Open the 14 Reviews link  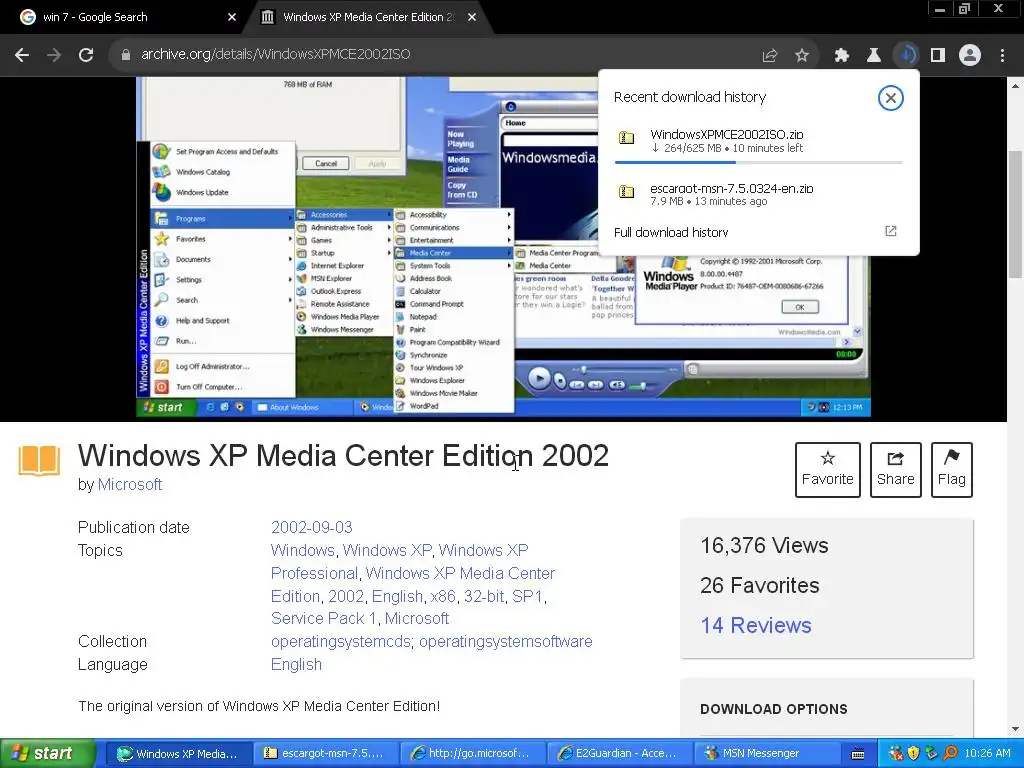[756, 625]
